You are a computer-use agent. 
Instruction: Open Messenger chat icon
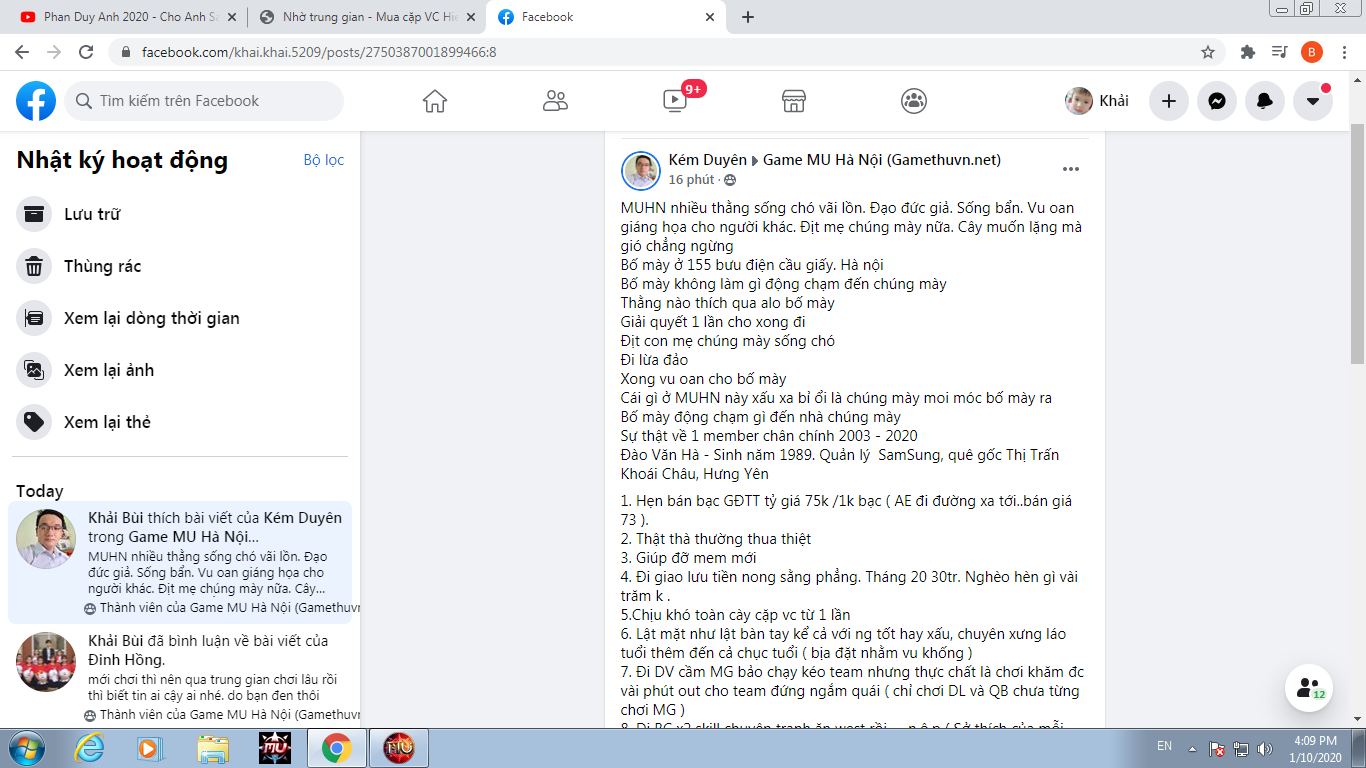tap(1216, 101)
